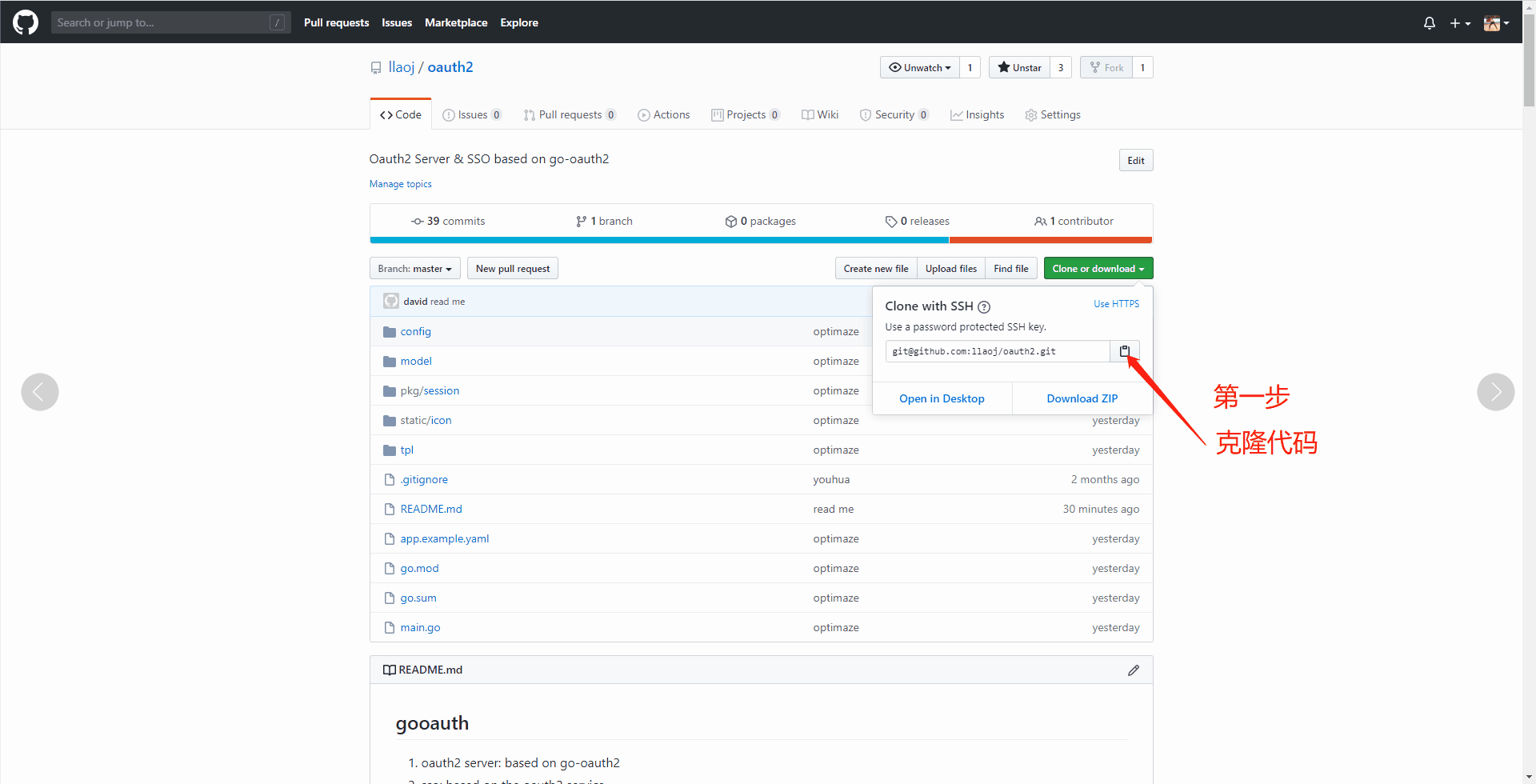
Task: Switch to Use HTTPS
Action: (x=1116, y=304)
